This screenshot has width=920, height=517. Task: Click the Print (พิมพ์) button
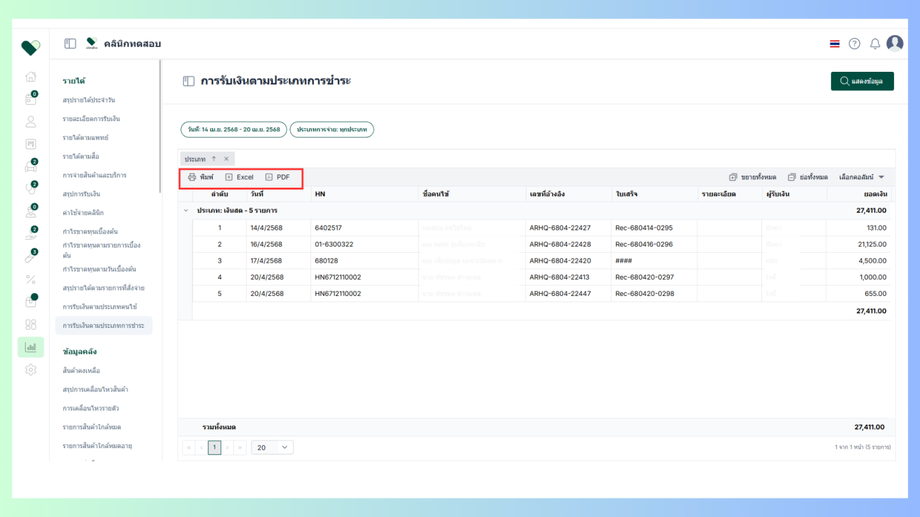pos(201,177)
